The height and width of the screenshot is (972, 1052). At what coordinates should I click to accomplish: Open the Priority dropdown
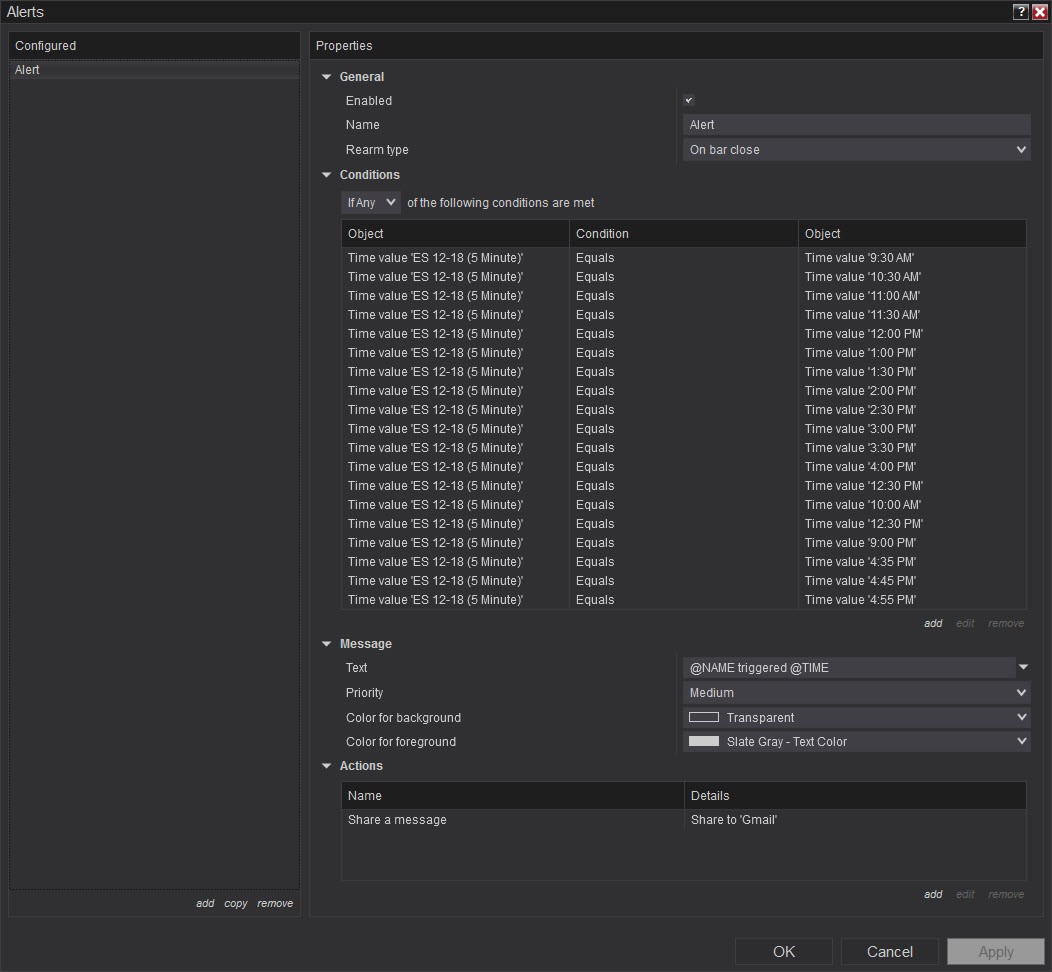856,693
